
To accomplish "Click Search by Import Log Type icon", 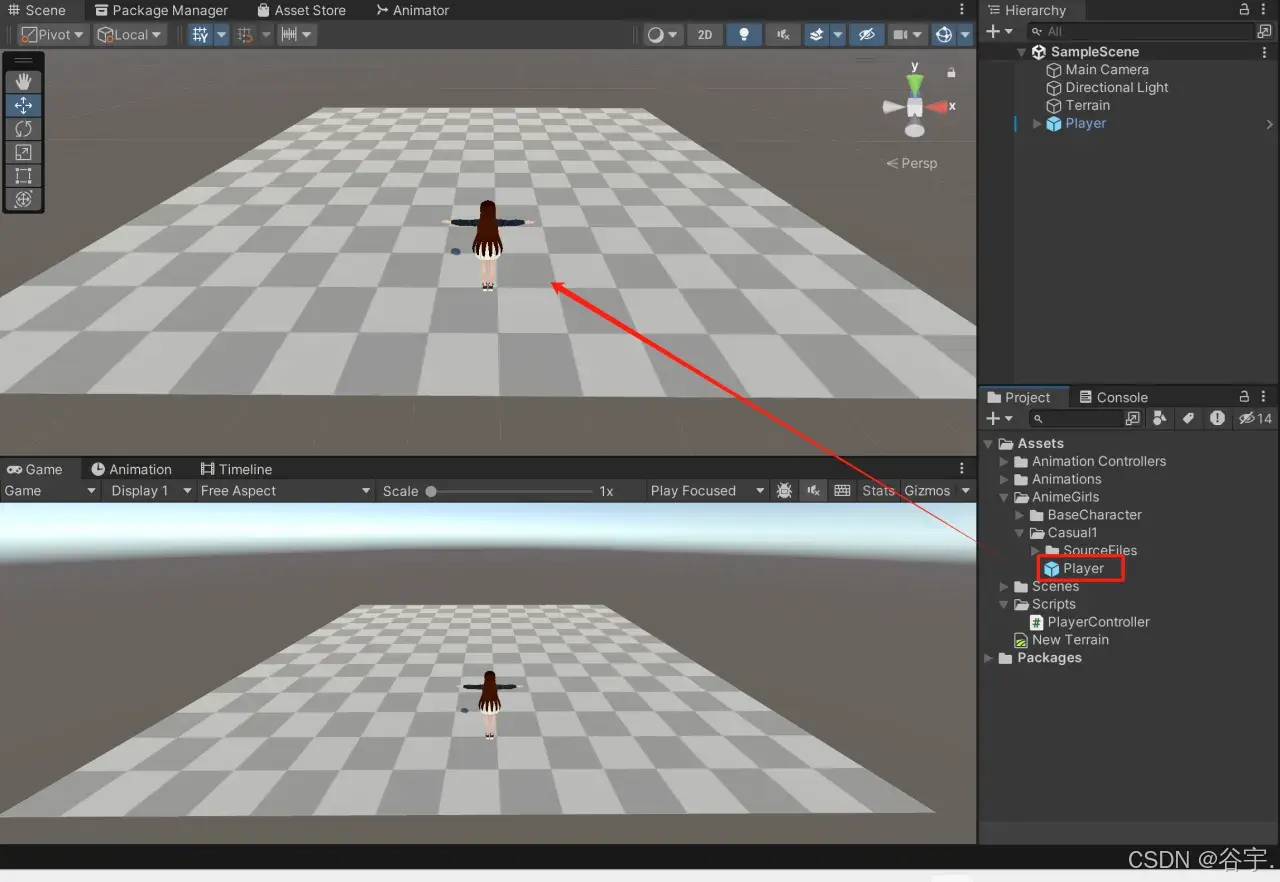I will coord(1217,419).
